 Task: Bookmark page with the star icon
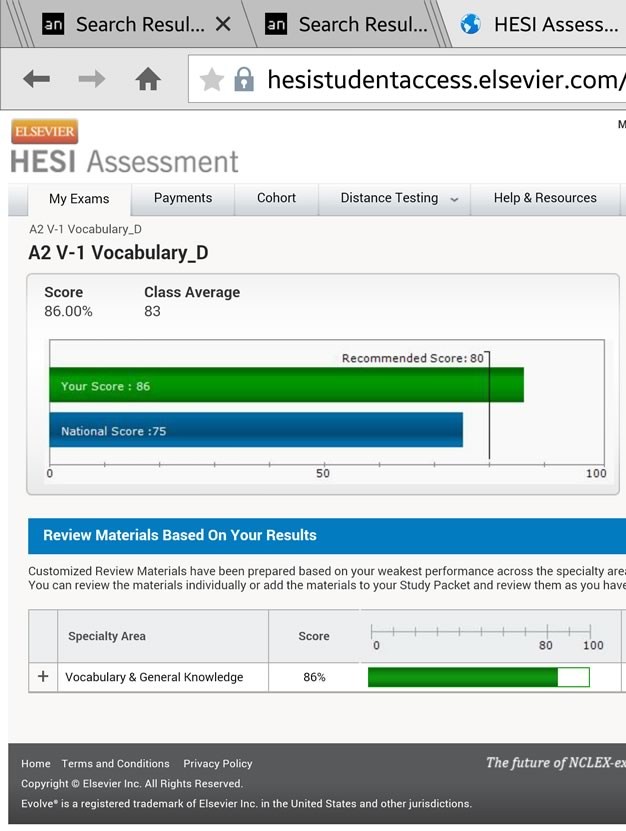[x=211, y=79]
